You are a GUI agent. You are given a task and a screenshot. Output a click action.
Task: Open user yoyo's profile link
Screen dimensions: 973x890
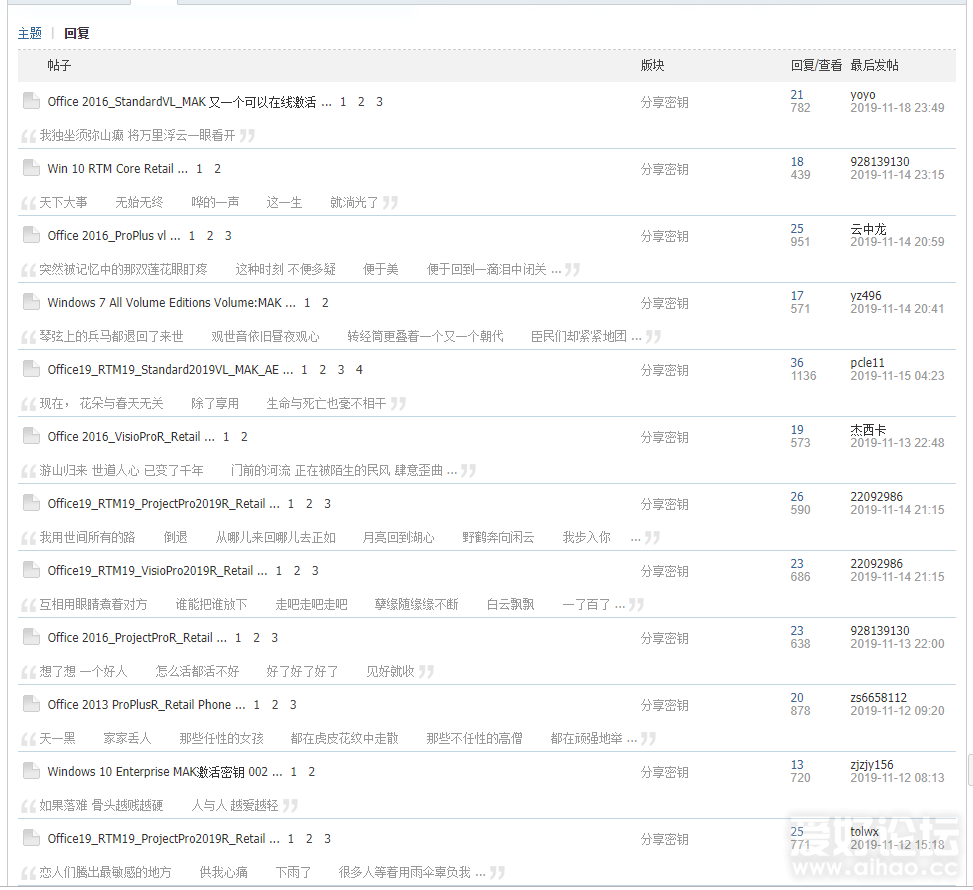[x=863, y=95]
